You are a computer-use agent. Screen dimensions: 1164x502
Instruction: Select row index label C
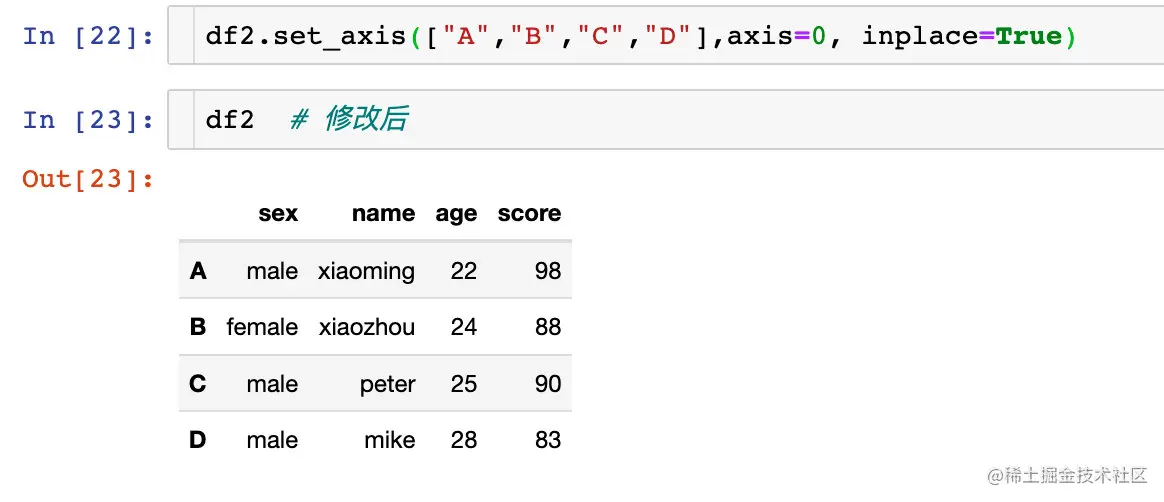[x=197, y=384]
